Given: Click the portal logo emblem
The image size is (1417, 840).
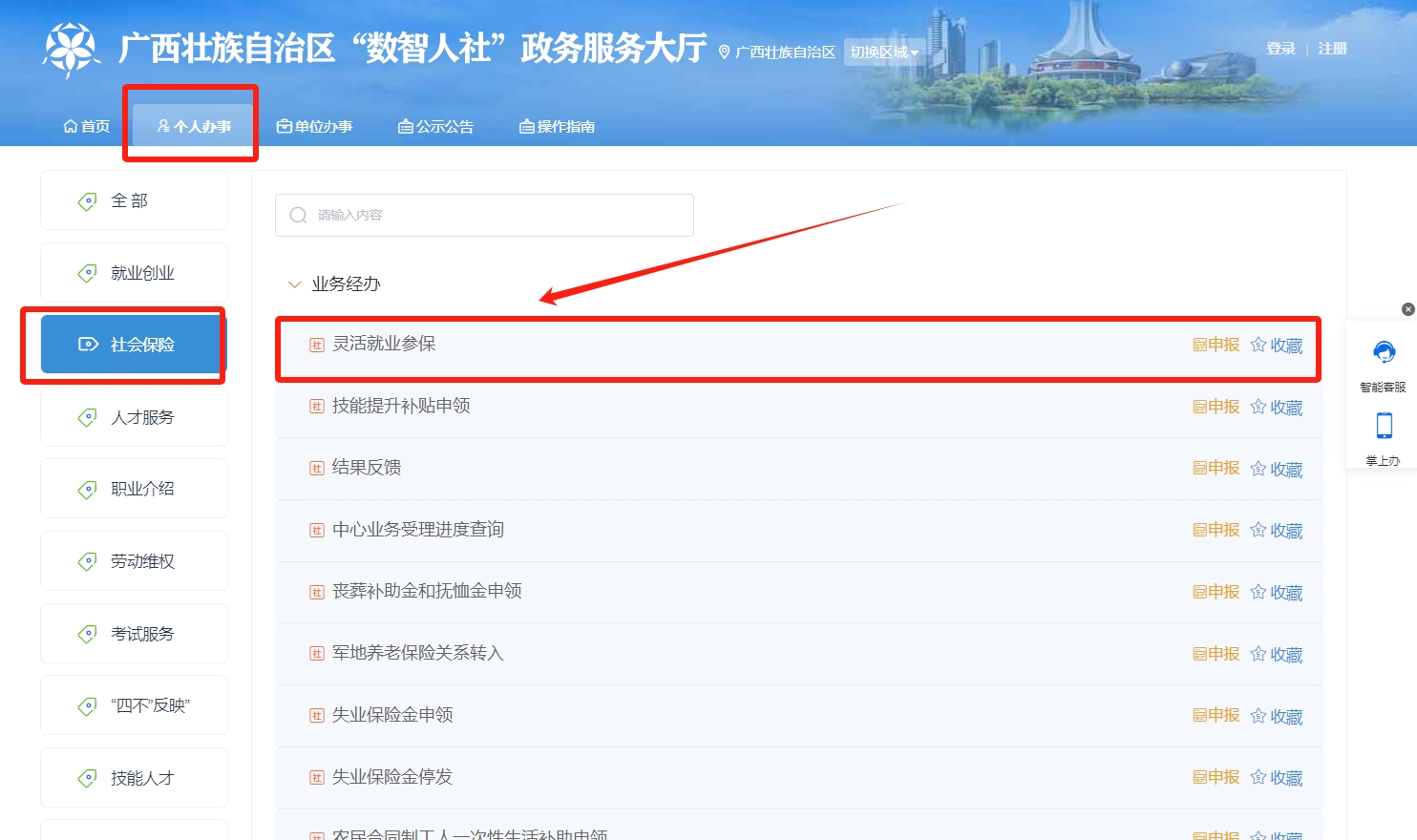Looking at the screenshot, I should [71, 49].
